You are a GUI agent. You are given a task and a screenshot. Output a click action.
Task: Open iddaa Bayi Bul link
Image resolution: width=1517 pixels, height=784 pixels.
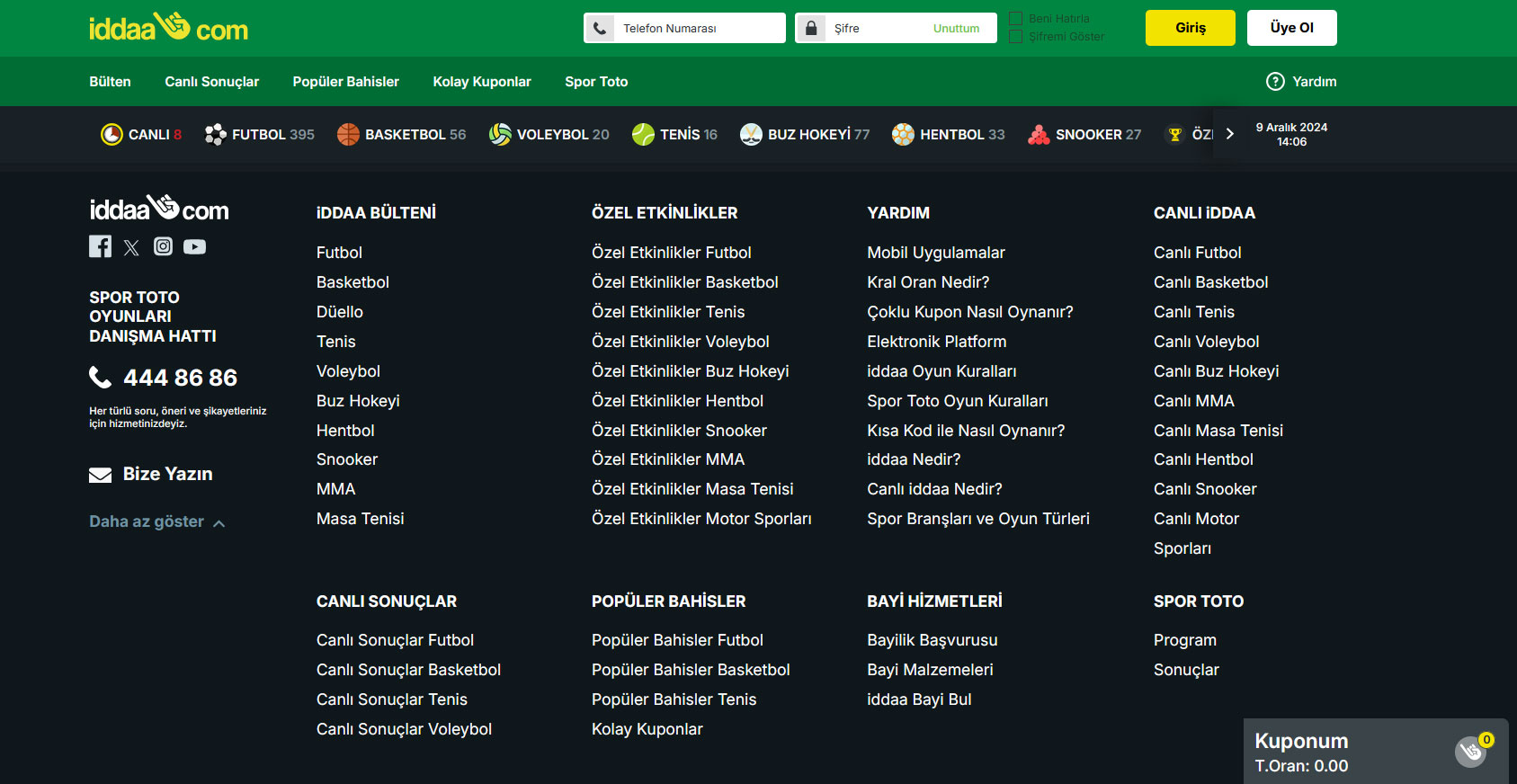tap(919, 699)
